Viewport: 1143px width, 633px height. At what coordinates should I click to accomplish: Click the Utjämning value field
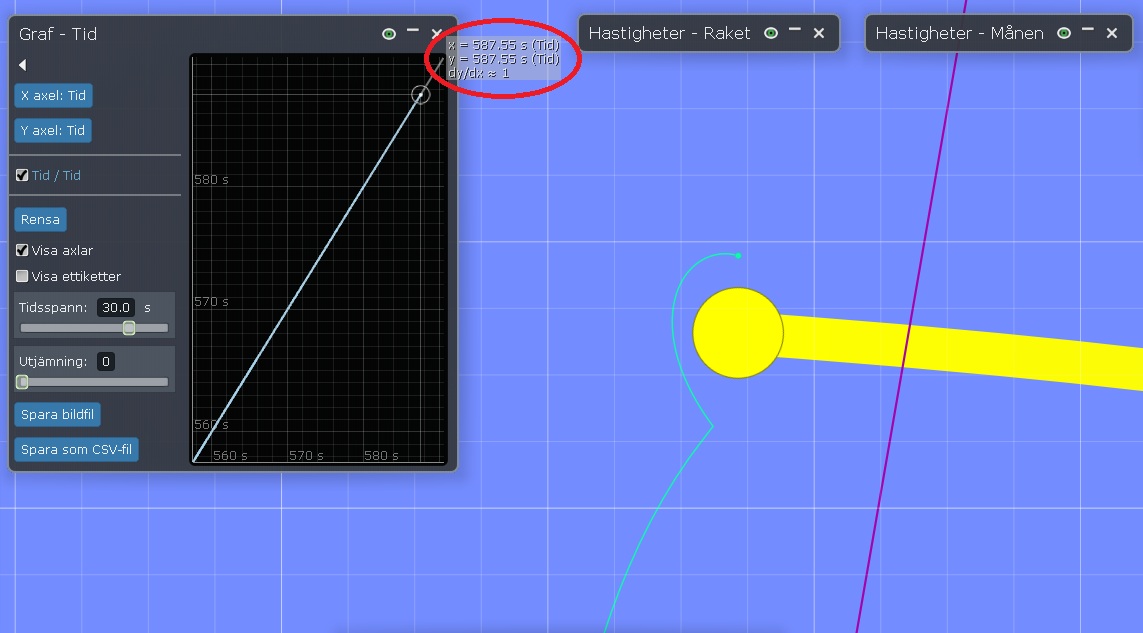(x=105, y=361)
